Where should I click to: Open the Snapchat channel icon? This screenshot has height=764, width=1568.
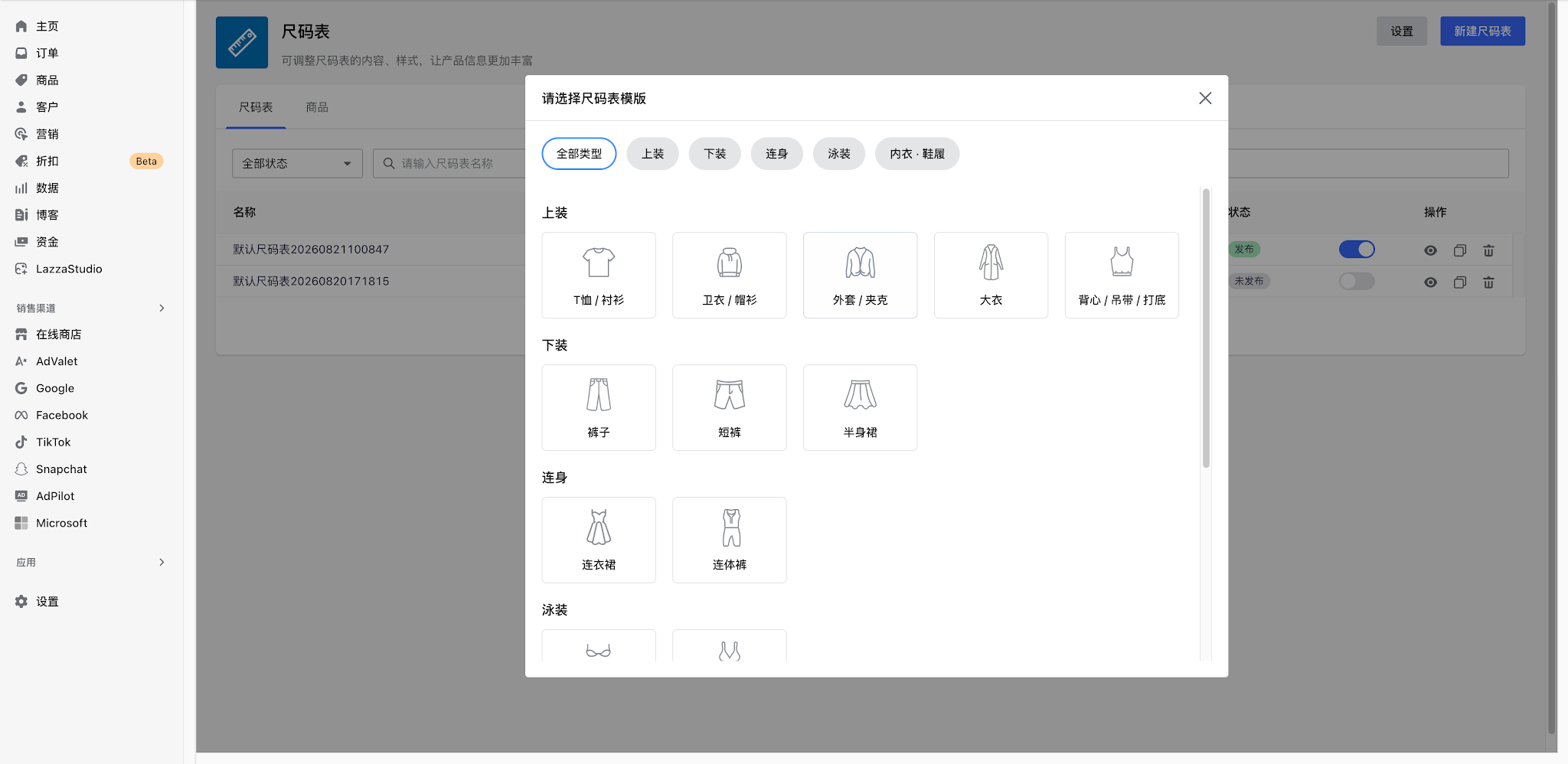21,469
